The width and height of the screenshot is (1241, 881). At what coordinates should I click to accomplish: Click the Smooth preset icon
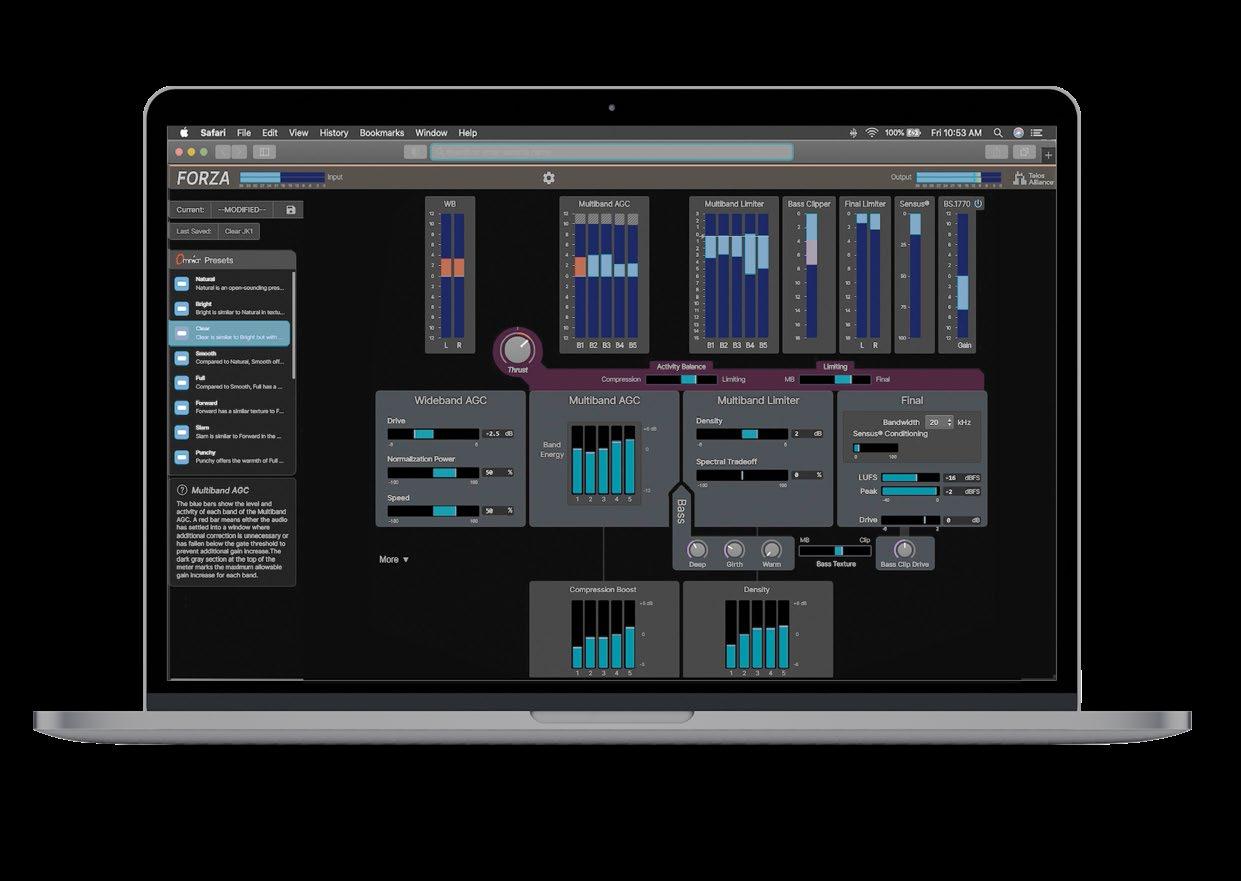[x=182, y=357]
